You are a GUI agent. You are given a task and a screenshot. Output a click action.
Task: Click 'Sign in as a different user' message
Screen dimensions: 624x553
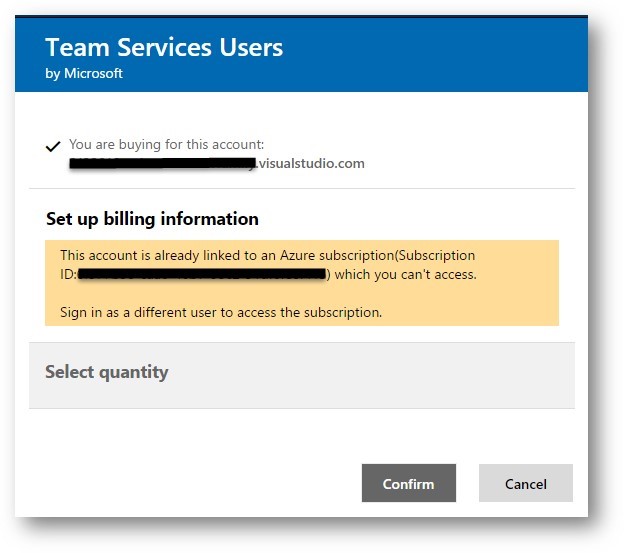221,312
